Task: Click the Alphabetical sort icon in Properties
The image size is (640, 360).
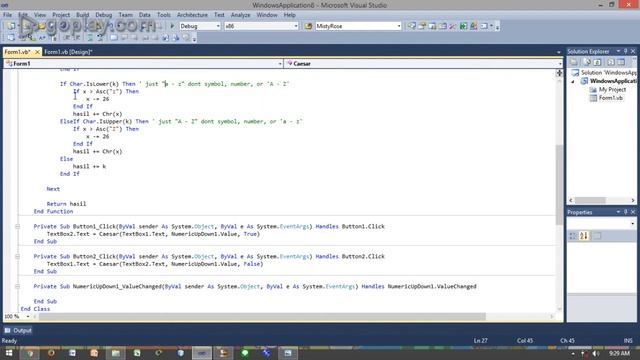Action: (584, 236)
